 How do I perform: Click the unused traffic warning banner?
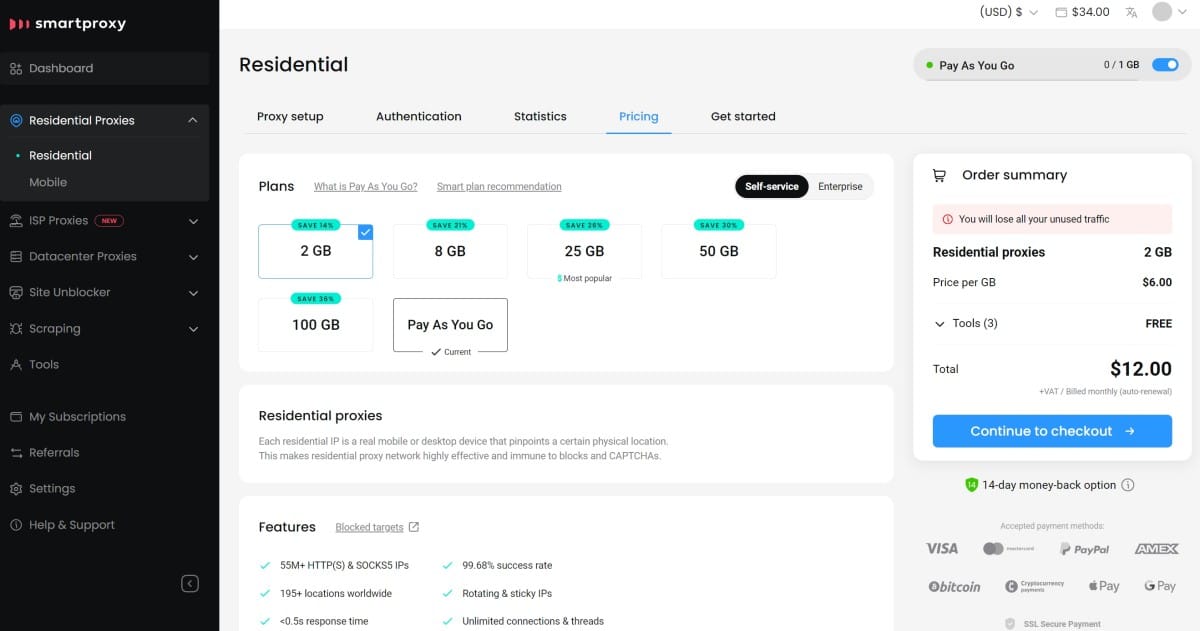1052,219
